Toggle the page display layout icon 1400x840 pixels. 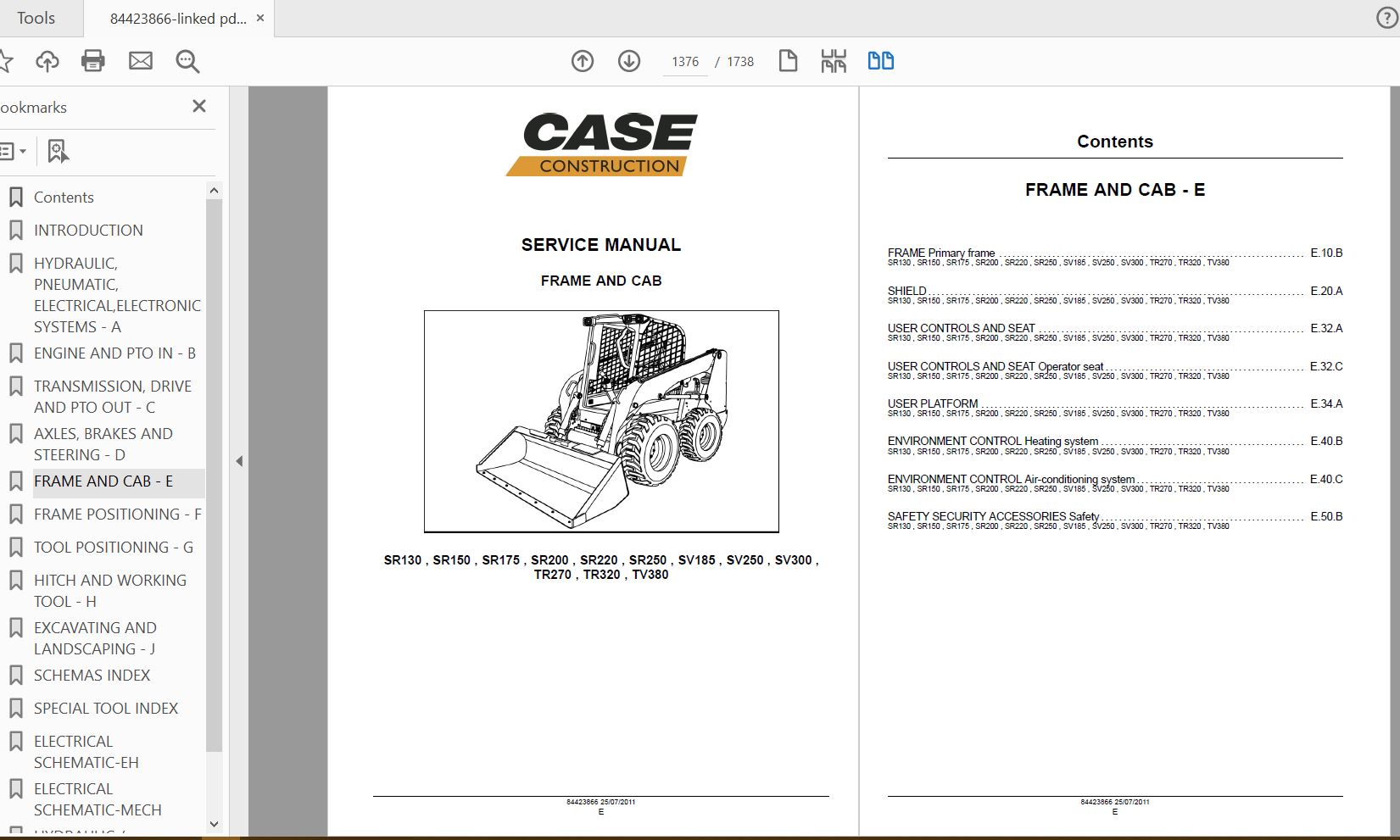click(834, 60)
